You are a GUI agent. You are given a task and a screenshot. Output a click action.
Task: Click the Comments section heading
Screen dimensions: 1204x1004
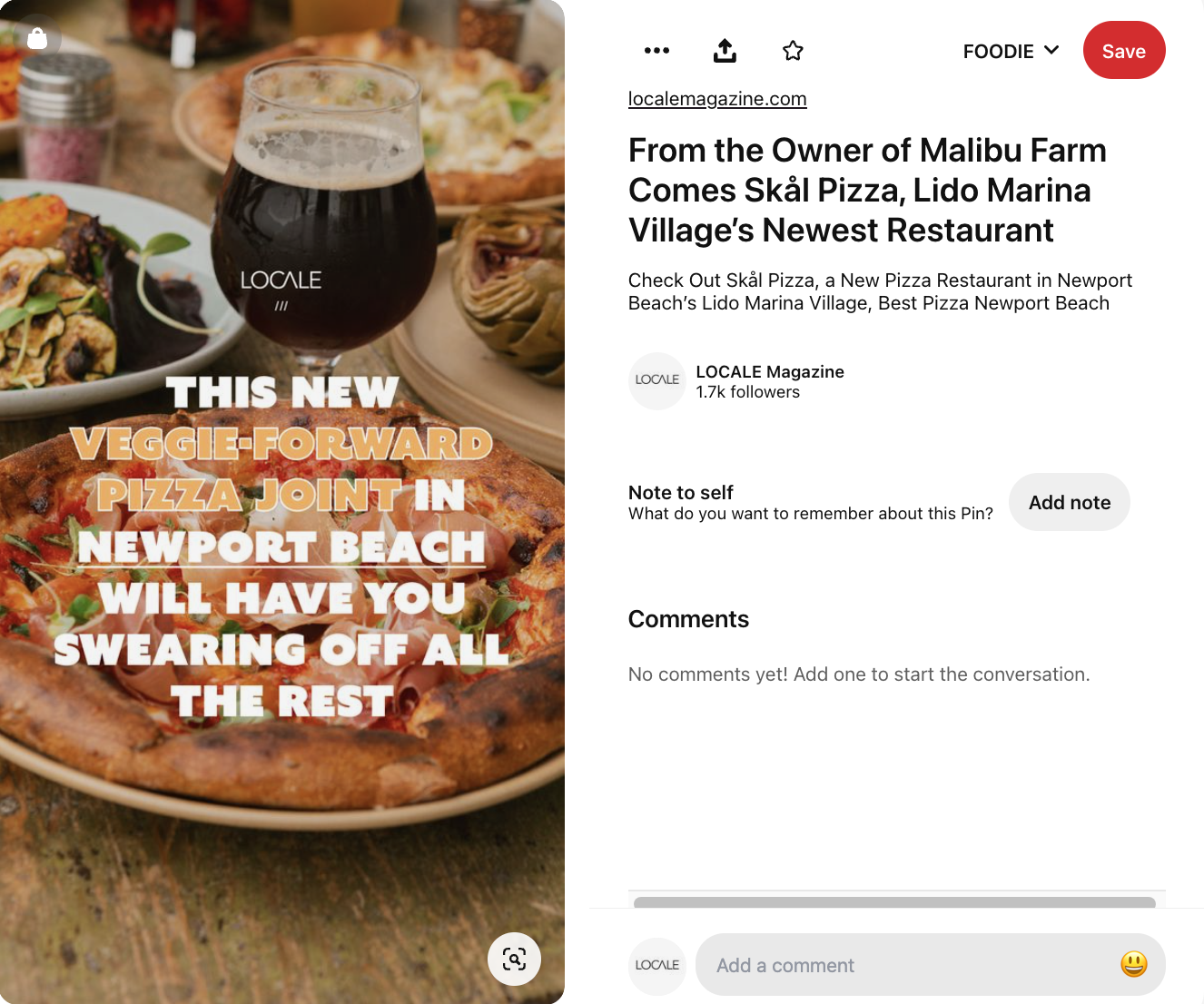[688, 619]
